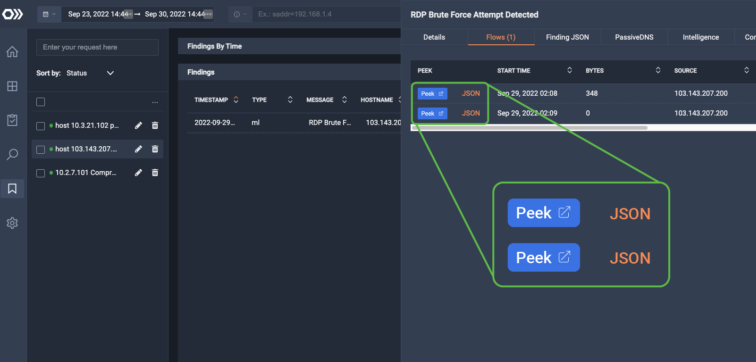Click the 348 bytes cell
The width and height of the screenshot is (756, 362).
(592, 94)
